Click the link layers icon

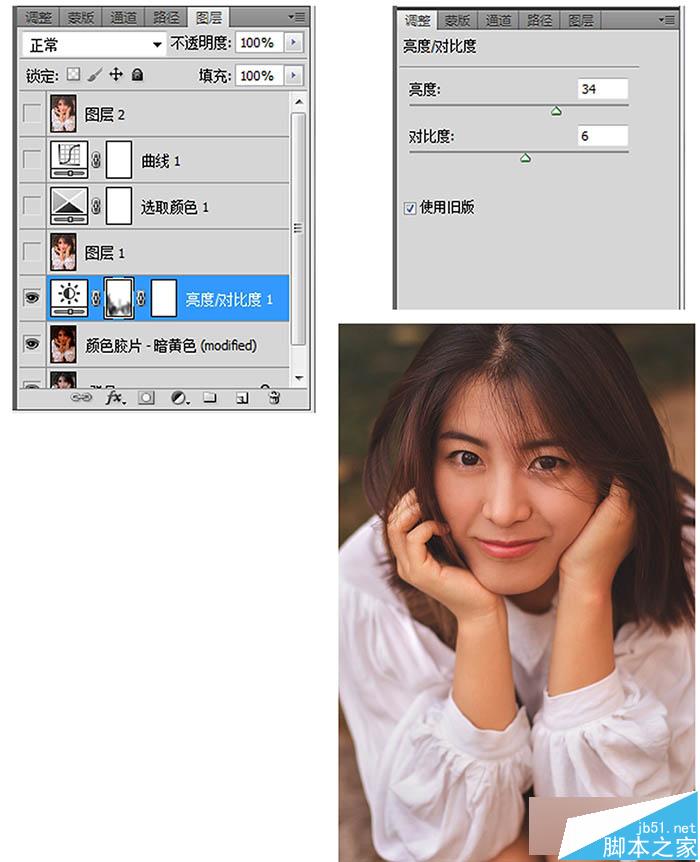(81, 397)
